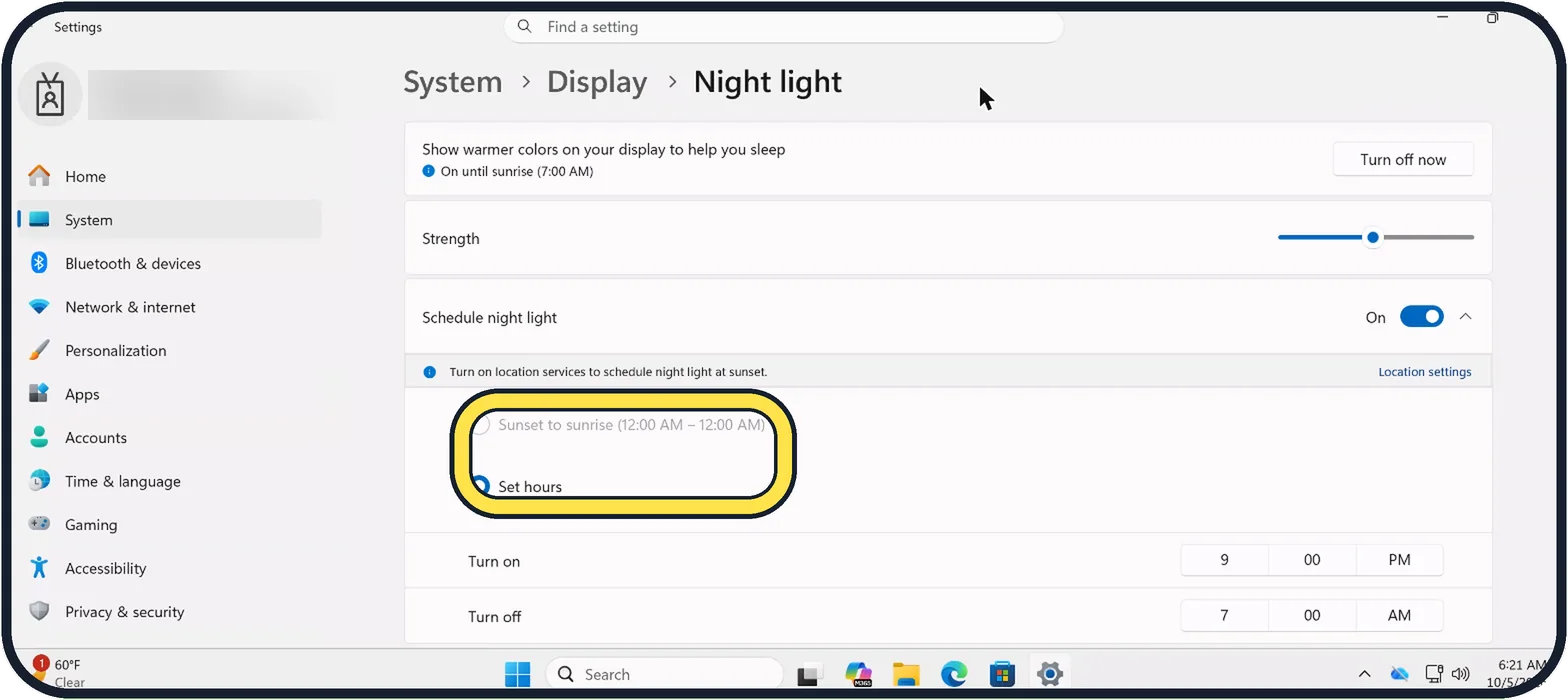
Task: Change the Turn off AM period
Action: 1399,615
